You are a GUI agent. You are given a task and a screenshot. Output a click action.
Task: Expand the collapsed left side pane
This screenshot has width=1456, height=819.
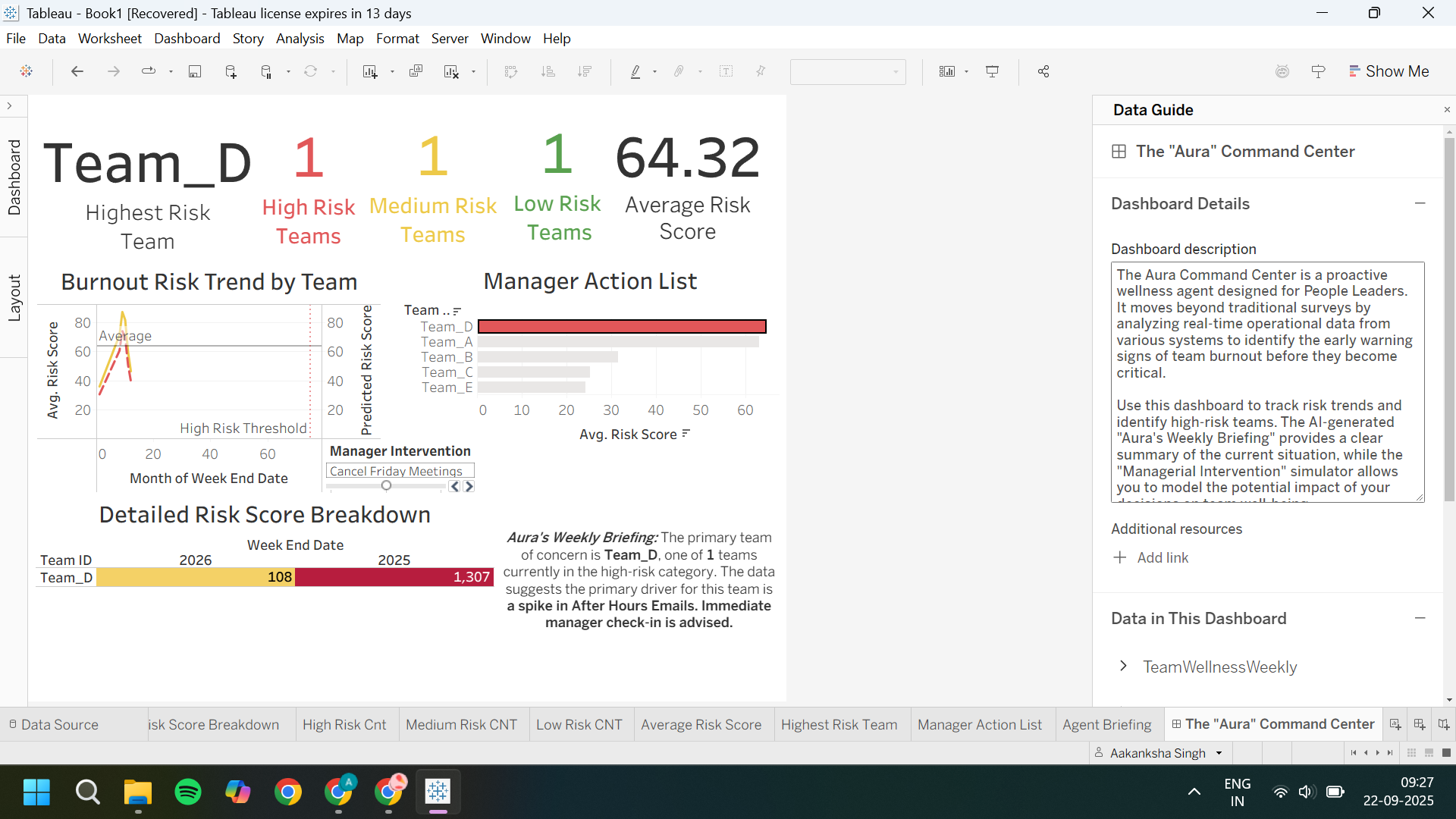click(x=10, y=106)
